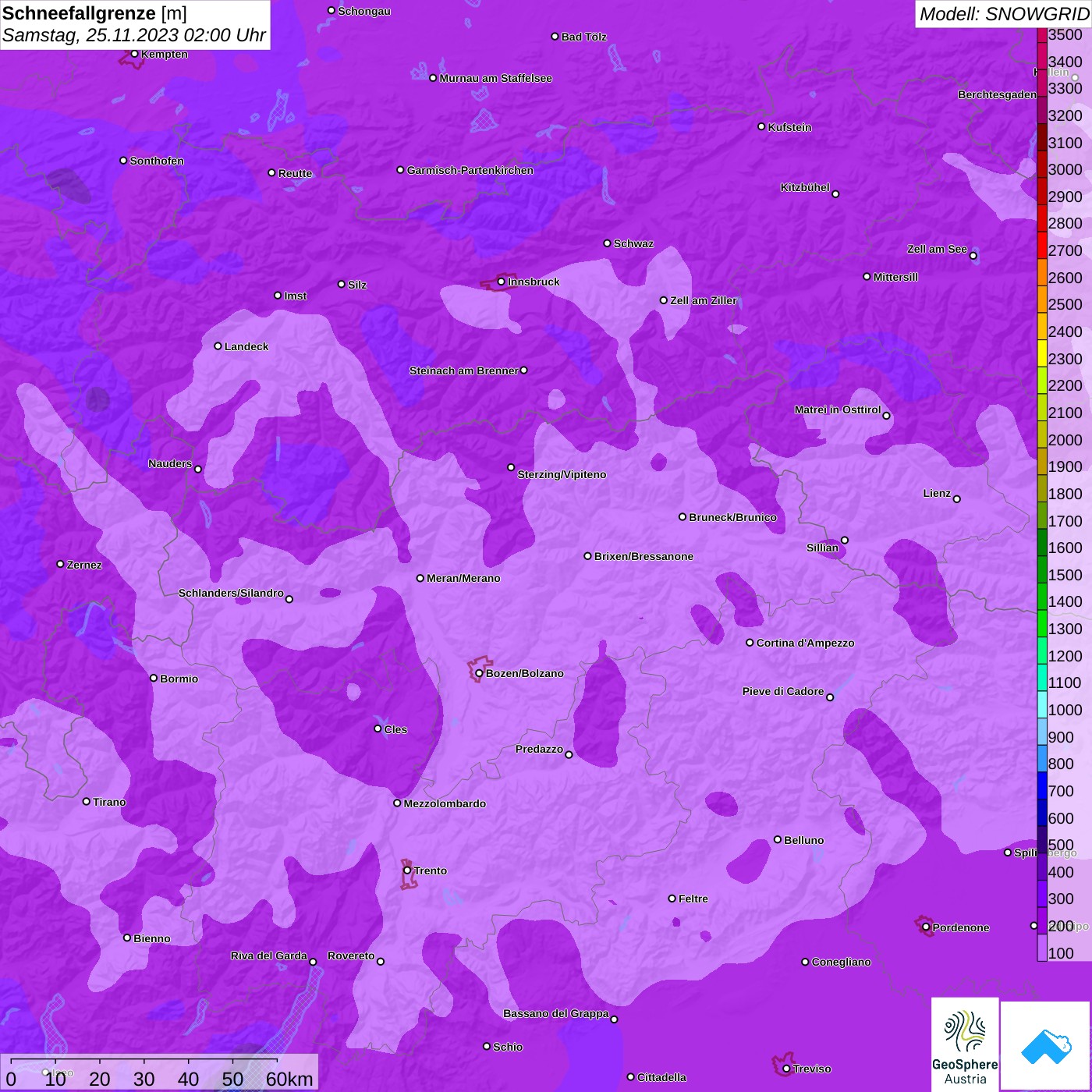Click the Kufstein location dot
Viewport: 1092px width, 1092px height.
click(761, 126)
